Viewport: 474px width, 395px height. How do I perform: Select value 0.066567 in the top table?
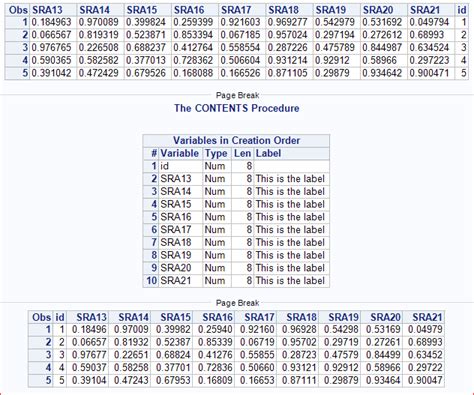point(51,35)
